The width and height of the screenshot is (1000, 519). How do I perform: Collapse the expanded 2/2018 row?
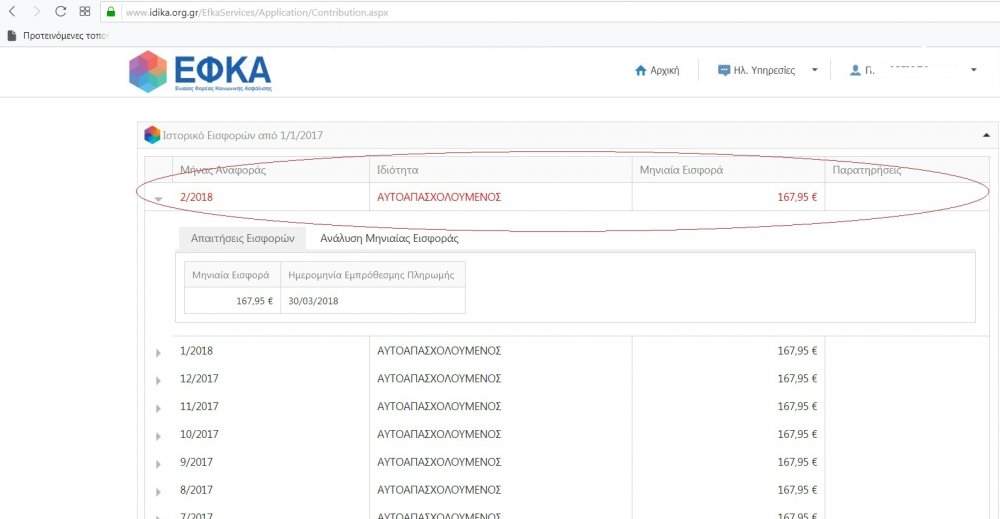tap(158, 198)
